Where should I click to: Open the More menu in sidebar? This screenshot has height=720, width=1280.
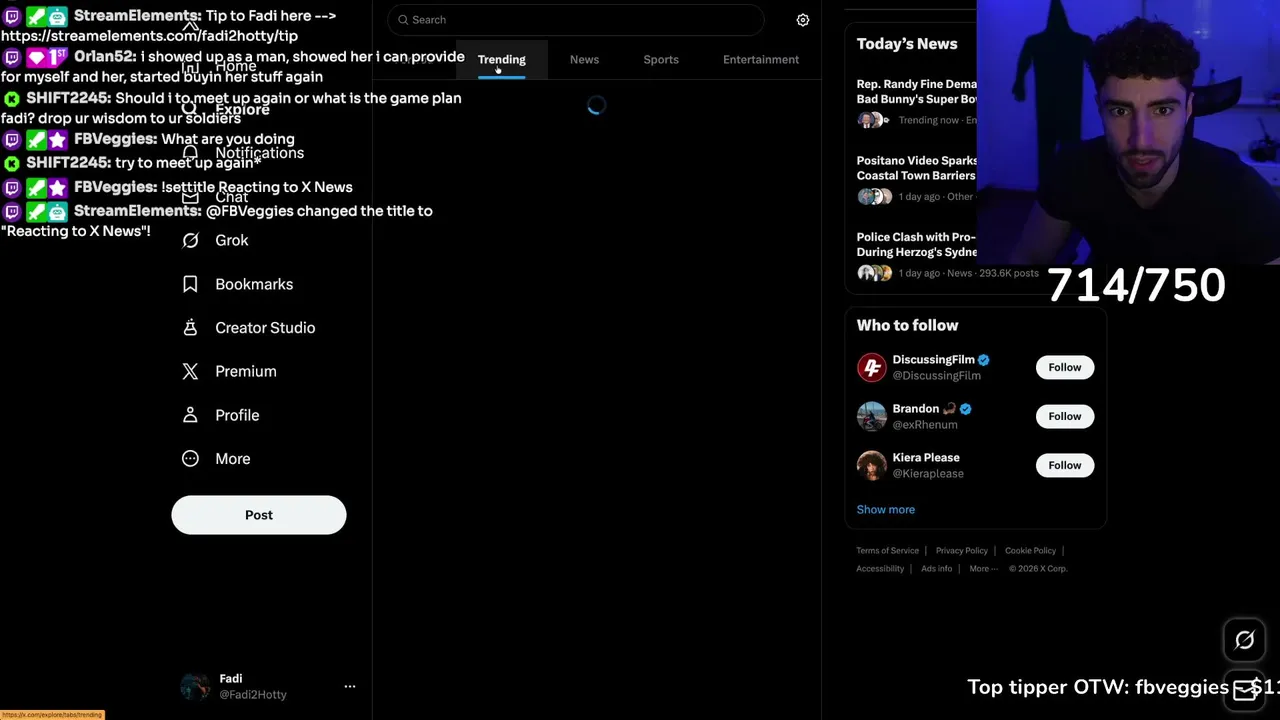click(x=216, y=459)
